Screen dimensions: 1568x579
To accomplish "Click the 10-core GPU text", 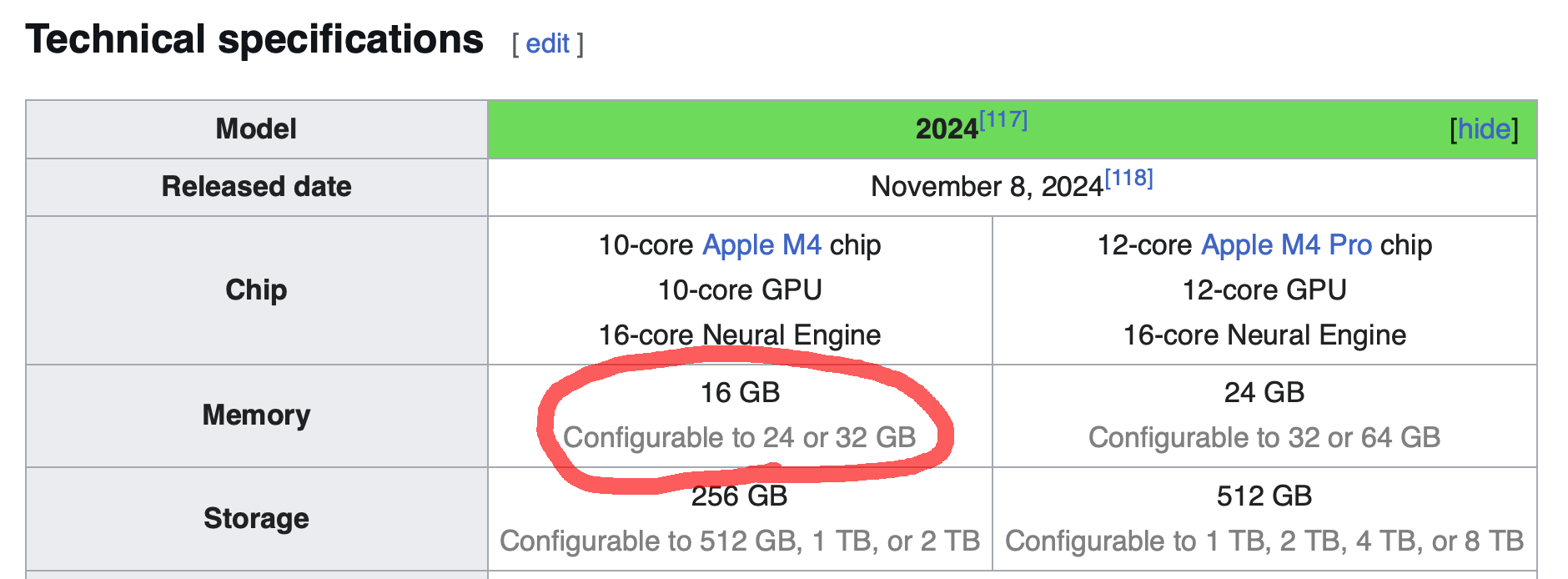I will click(739, 289).
